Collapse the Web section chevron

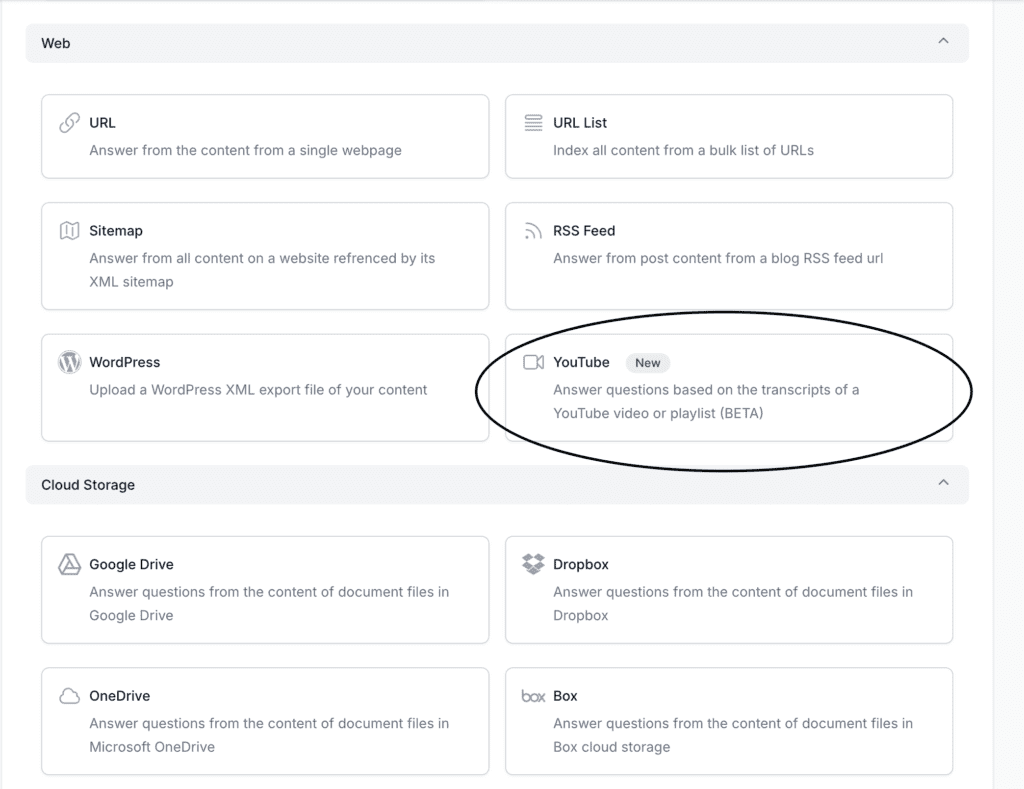point(942,42)
